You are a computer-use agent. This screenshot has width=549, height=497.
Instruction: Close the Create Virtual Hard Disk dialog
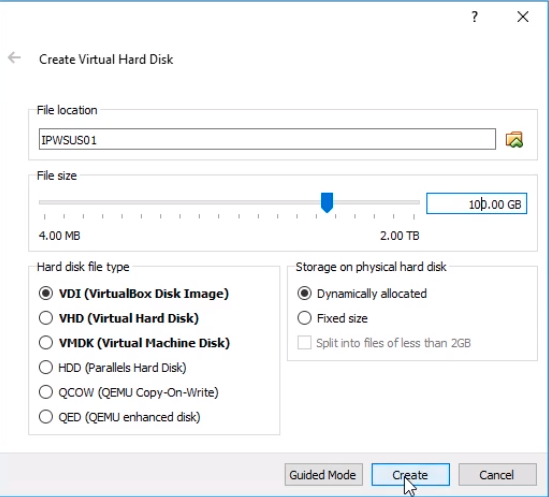[523, 16]
